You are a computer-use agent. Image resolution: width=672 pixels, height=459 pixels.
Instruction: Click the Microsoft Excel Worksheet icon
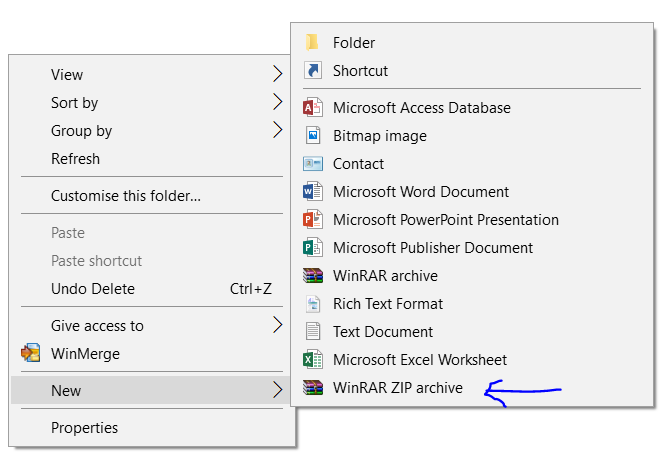coord(313,360)
